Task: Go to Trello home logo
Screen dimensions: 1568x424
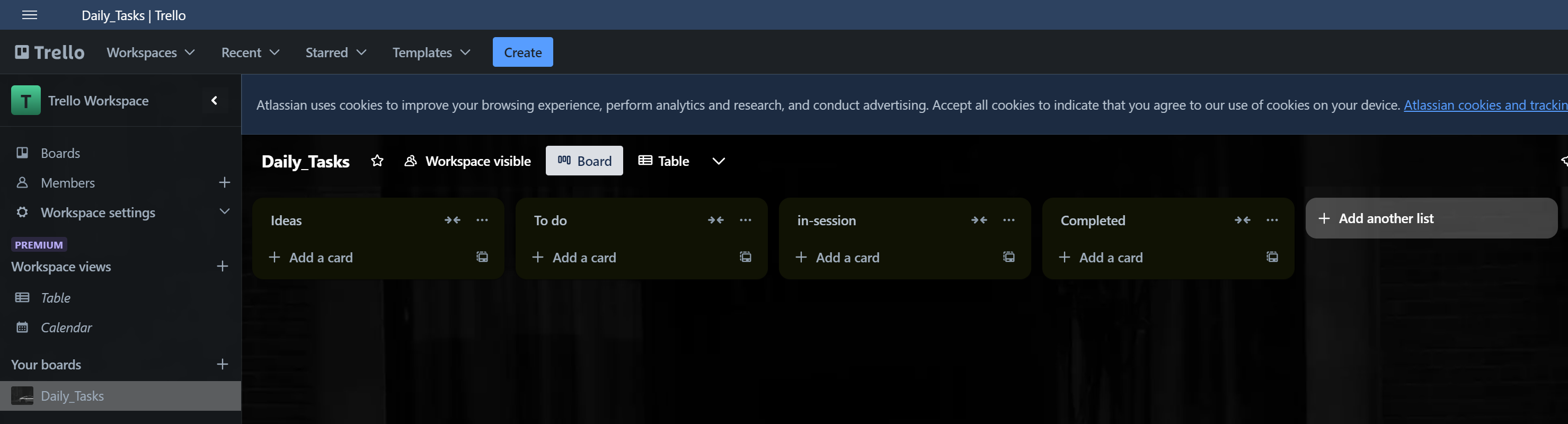Action: tap(50, 52)
